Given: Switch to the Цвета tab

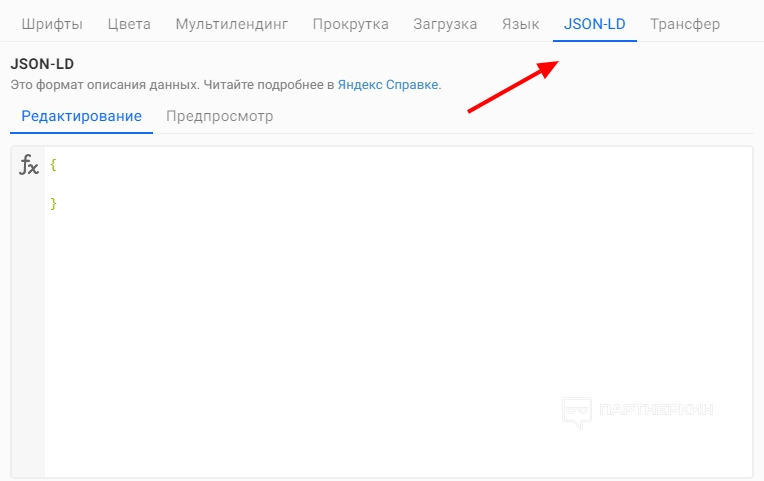Looking at the screenshot, I should coord(129,24).
